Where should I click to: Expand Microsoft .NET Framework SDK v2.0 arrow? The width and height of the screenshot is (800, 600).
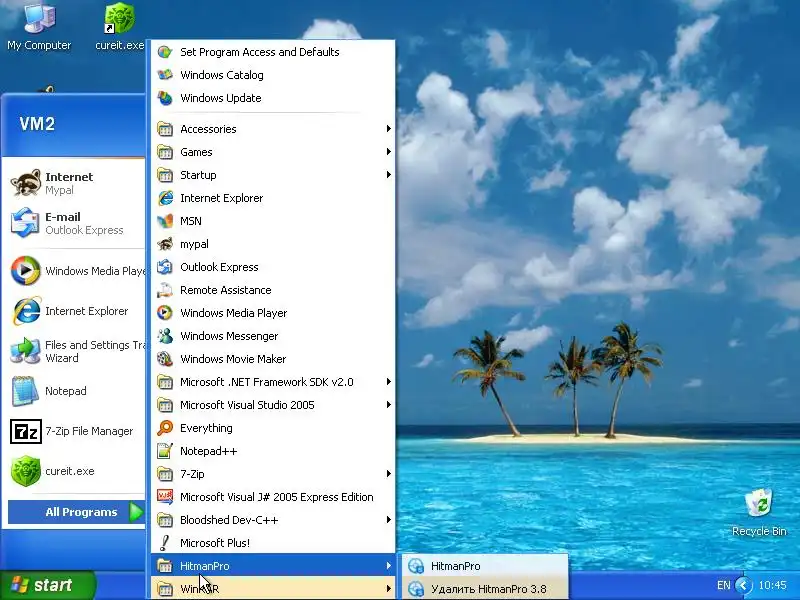pyautogui.click(x=389, y=382)
